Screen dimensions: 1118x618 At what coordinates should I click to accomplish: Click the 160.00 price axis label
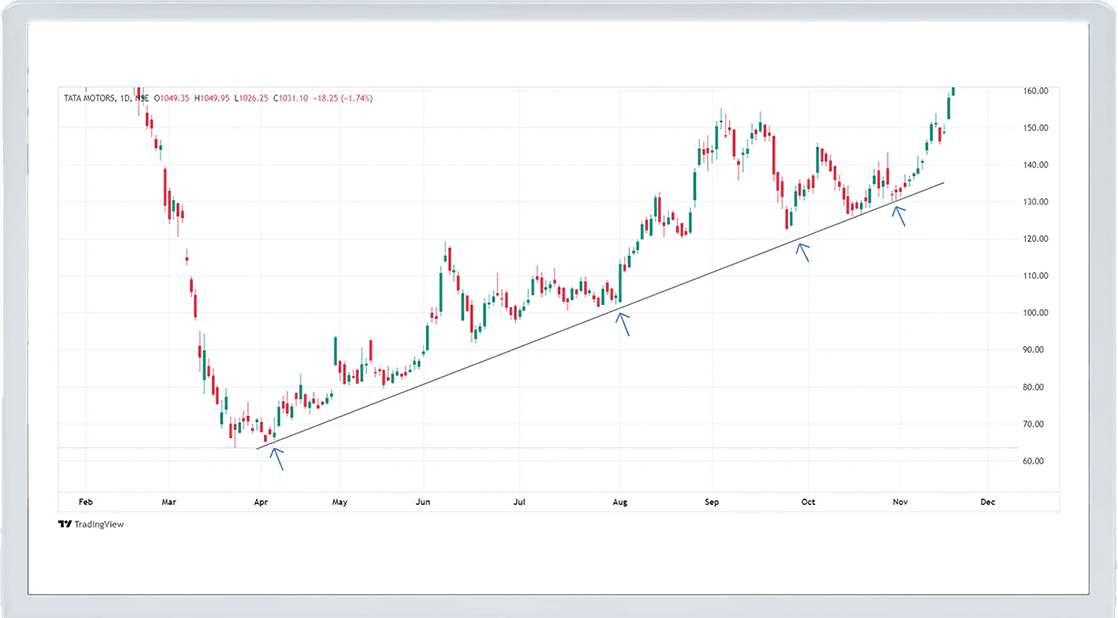[x=1035, y=91]
